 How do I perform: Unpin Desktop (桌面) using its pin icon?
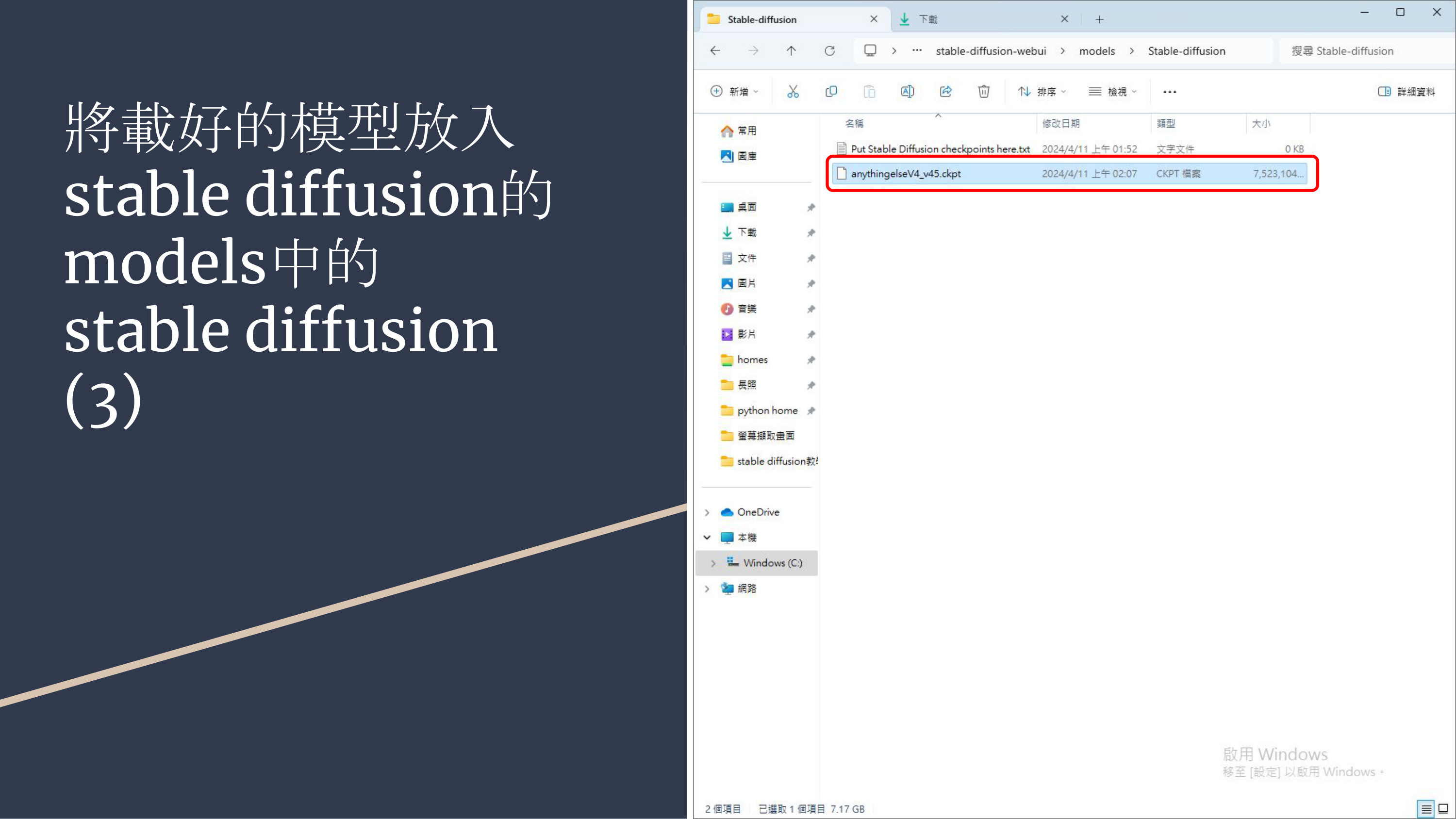click(811, 208)
